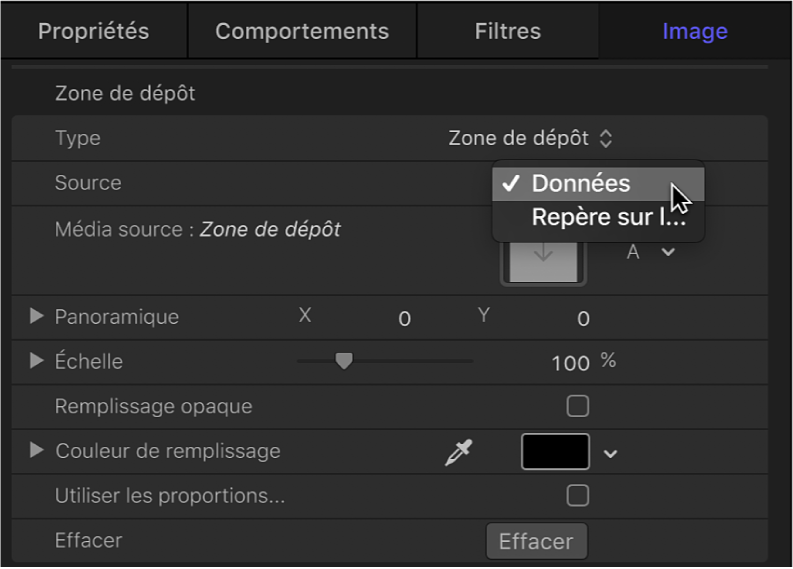This screenshot has height=569, width=793.
Task: Click the black fill color swatch
Action: click(555, 452)
